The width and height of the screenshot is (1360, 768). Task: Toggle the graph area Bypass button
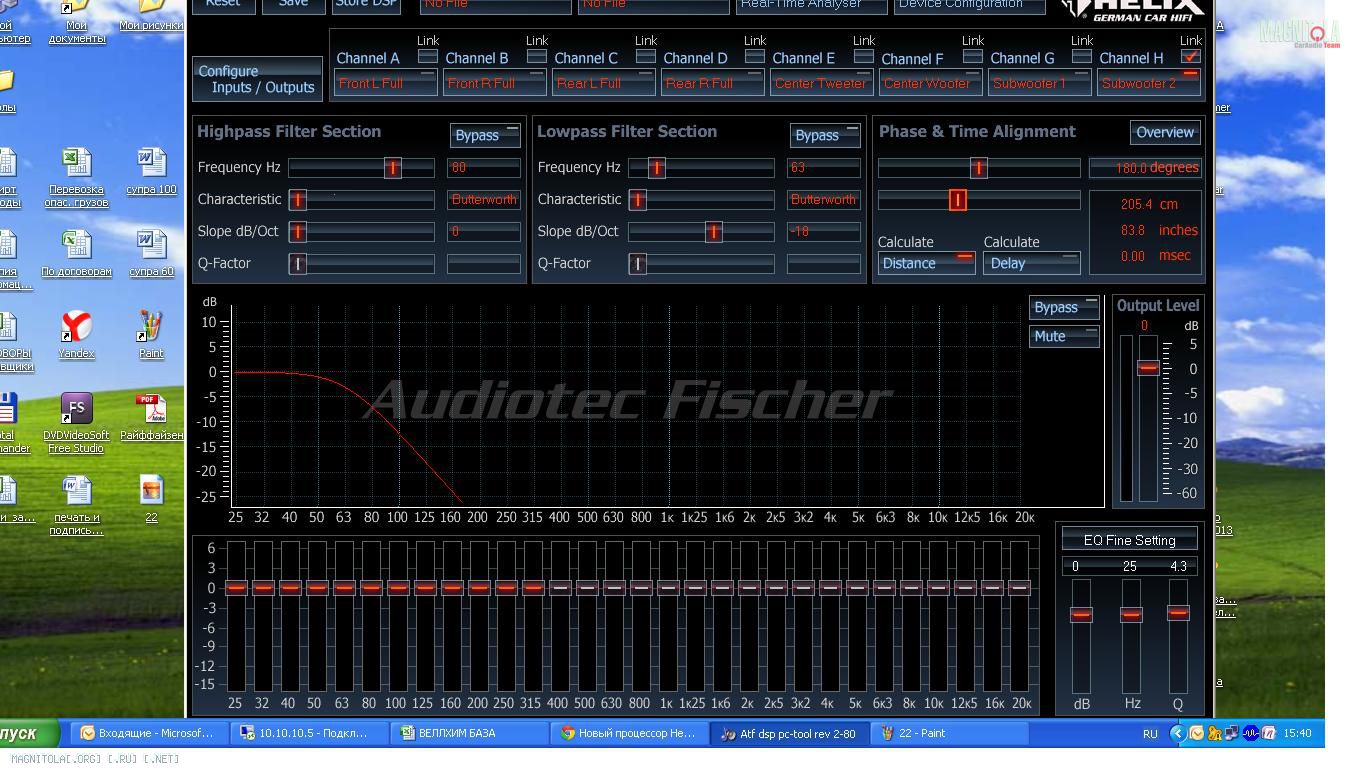click(x=1064, y=307)
